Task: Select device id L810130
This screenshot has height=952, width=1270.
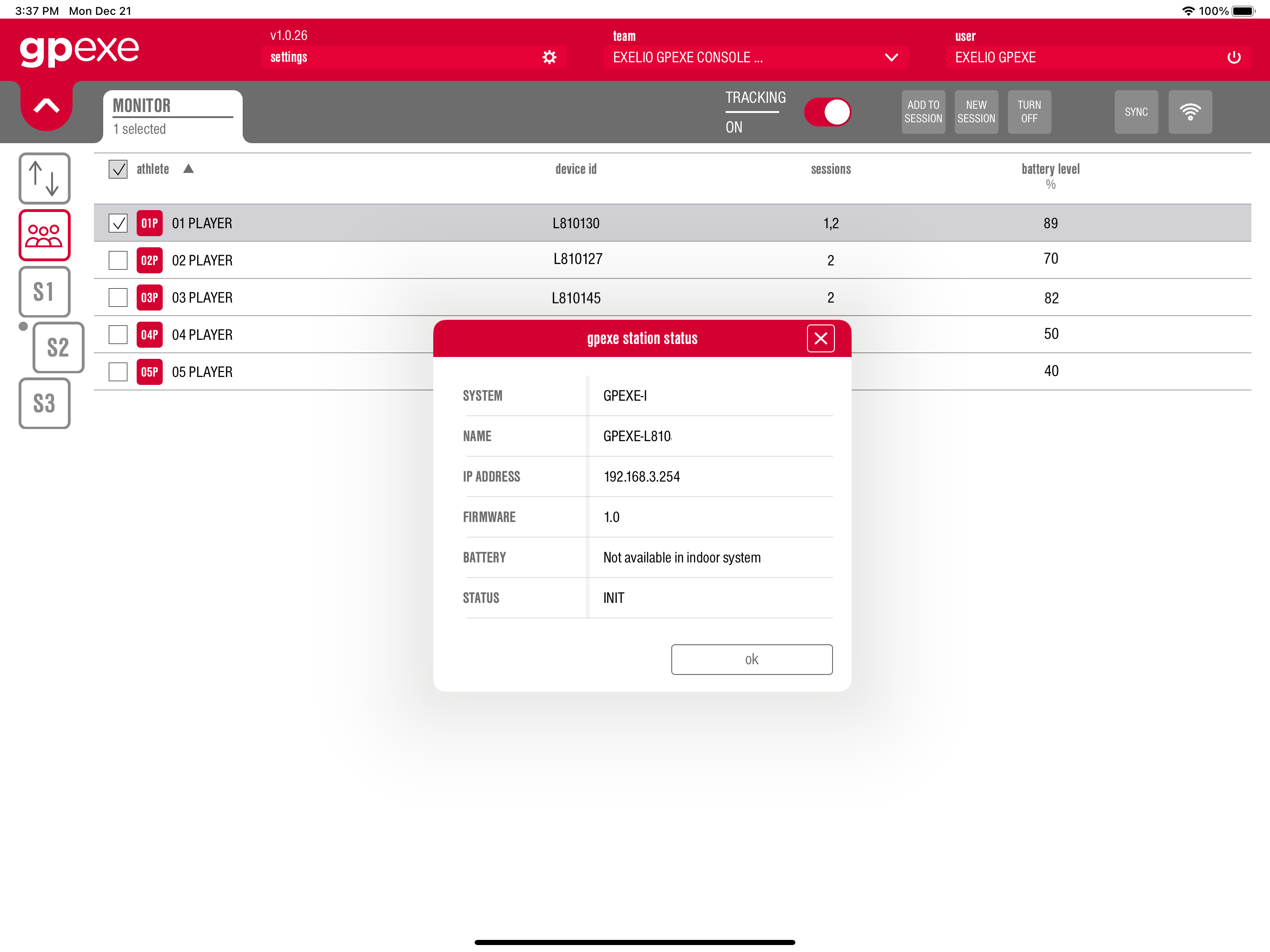Action: 576,224
